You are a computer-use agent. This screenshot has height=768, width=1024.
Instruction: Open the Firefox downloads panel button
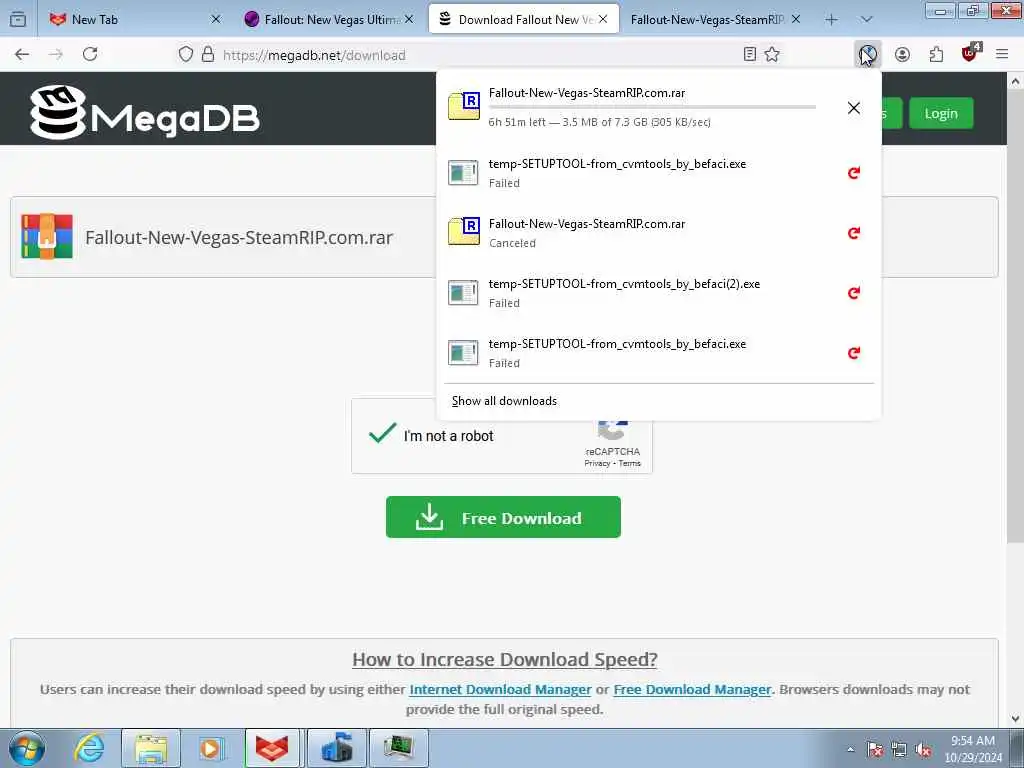pyautogui.click(x=867, y=54)
